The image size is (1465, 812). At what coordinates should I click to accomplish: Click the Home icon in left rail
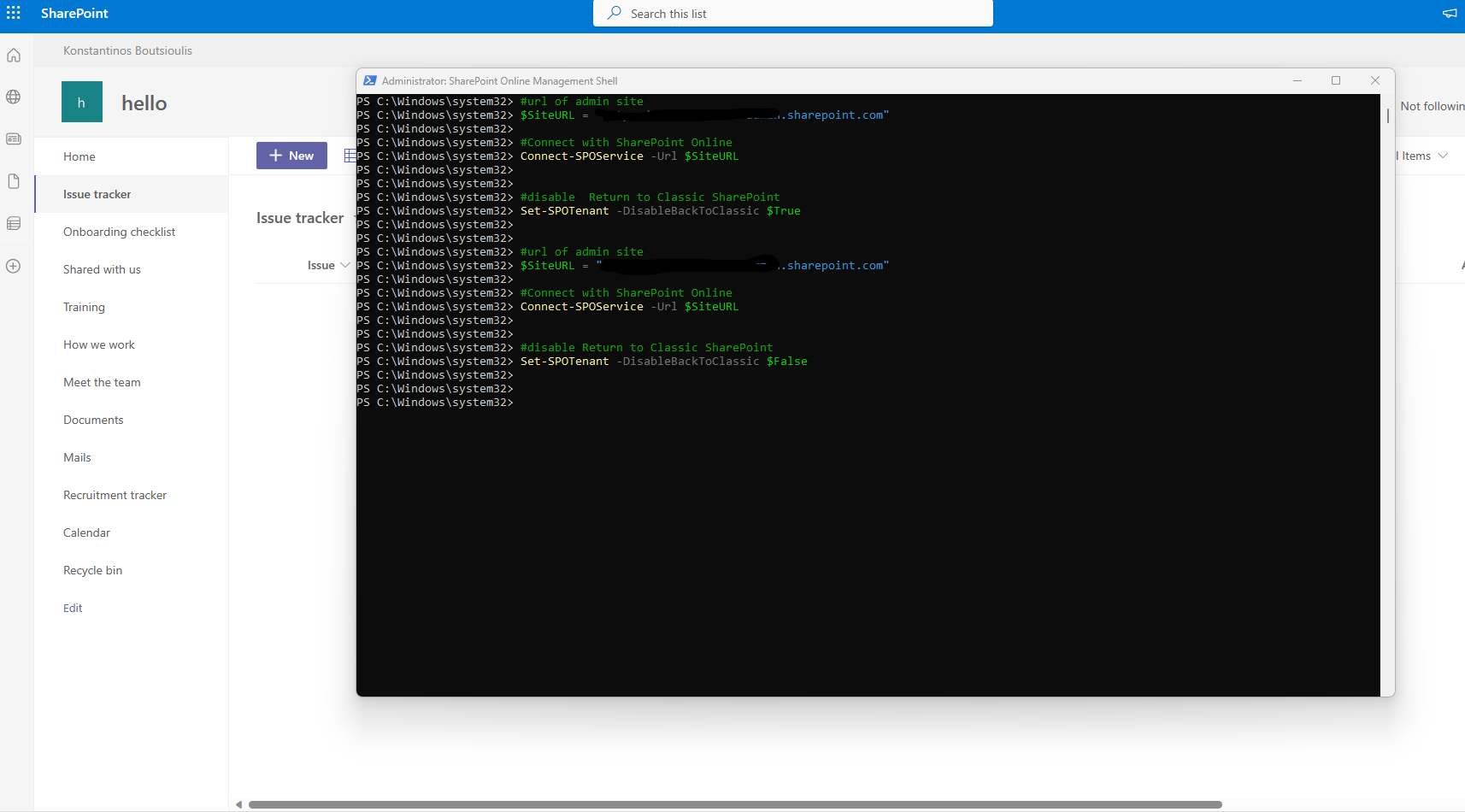[14, 56]
